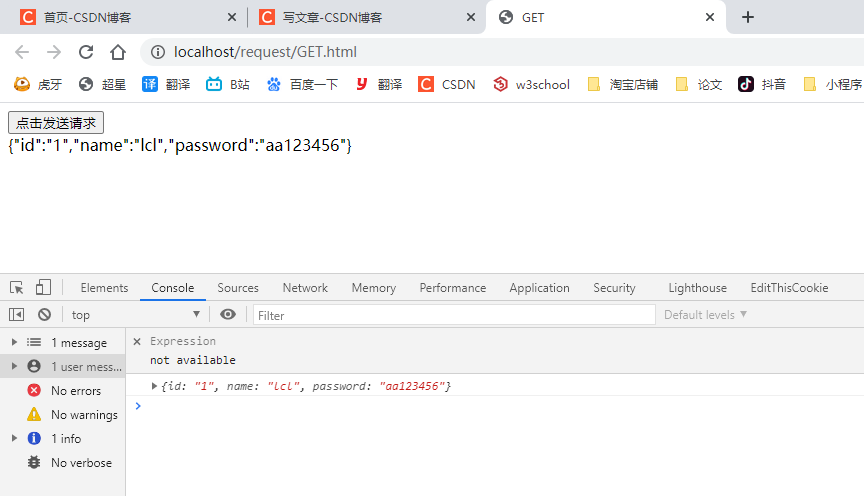The height and width of the screenshot is (496, 864).
Task: Click the browser back arrow
Action: pos(22,52)
